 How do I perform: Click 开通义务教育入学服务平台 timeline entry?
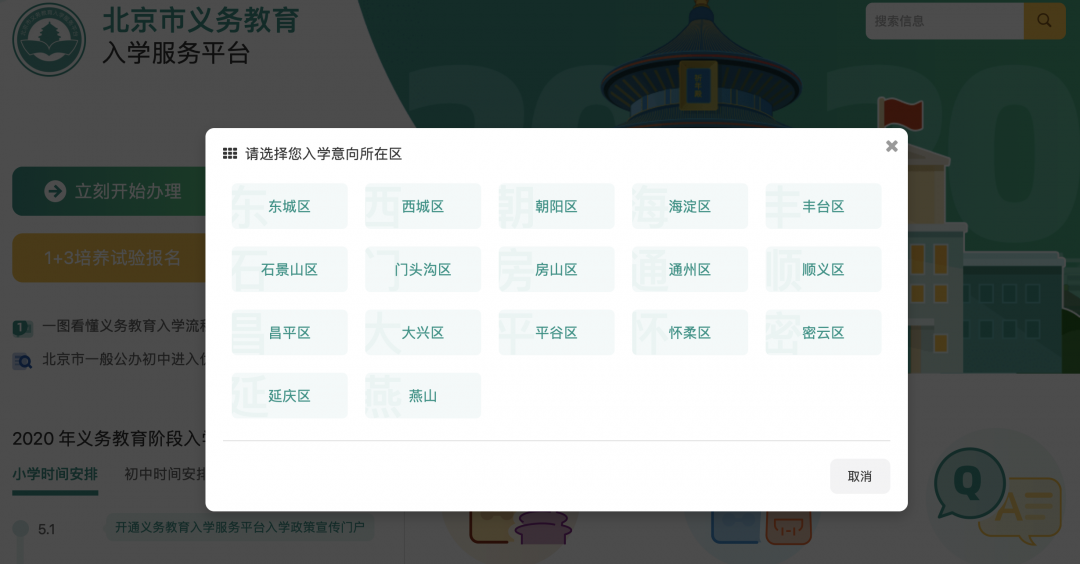coord(240,527)
